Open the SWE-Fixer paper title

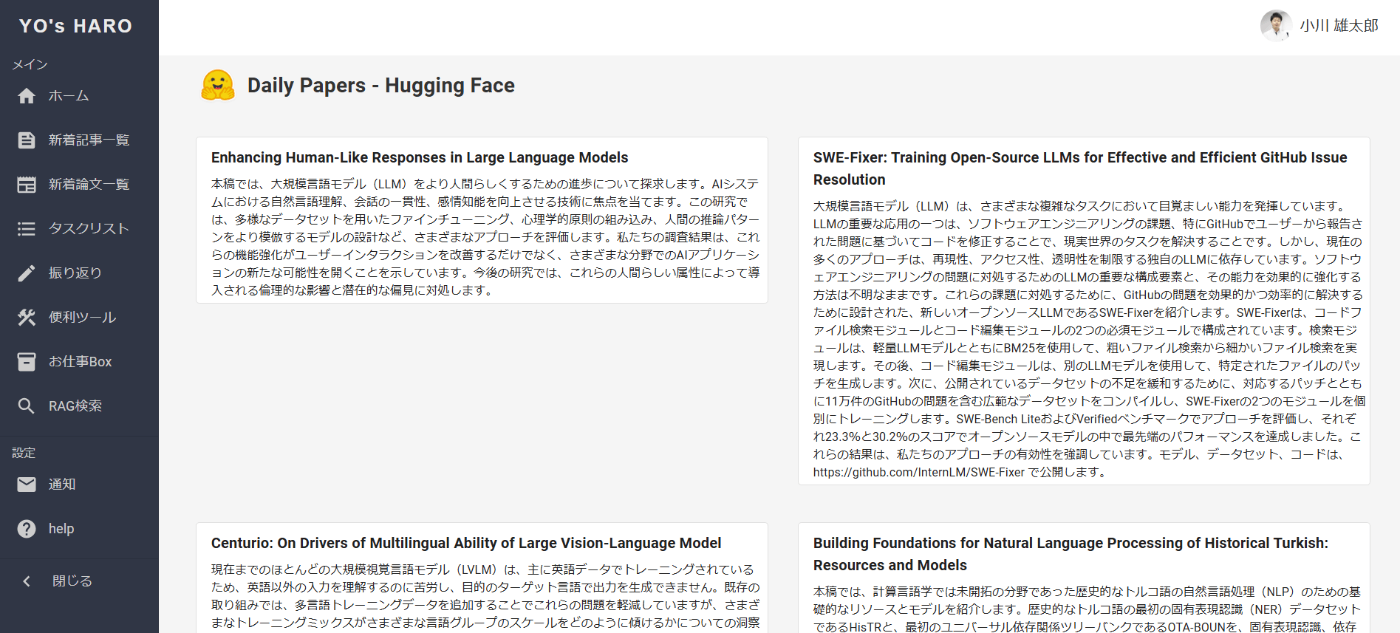pos(1080,168)
